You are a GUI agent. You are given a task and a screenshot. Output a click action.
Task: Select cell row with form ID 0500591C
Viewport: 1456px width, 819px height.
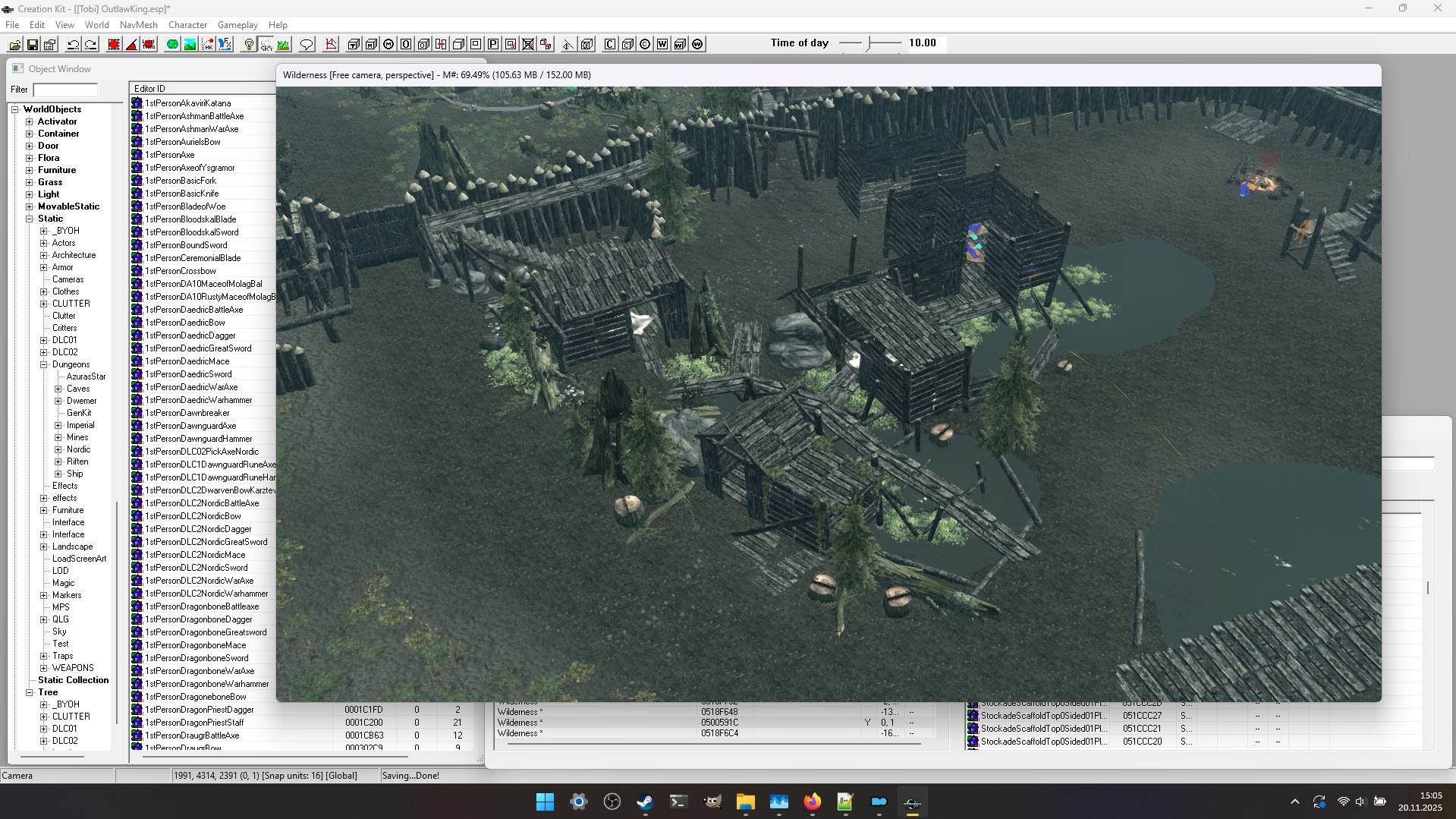(x=715, y=723)
